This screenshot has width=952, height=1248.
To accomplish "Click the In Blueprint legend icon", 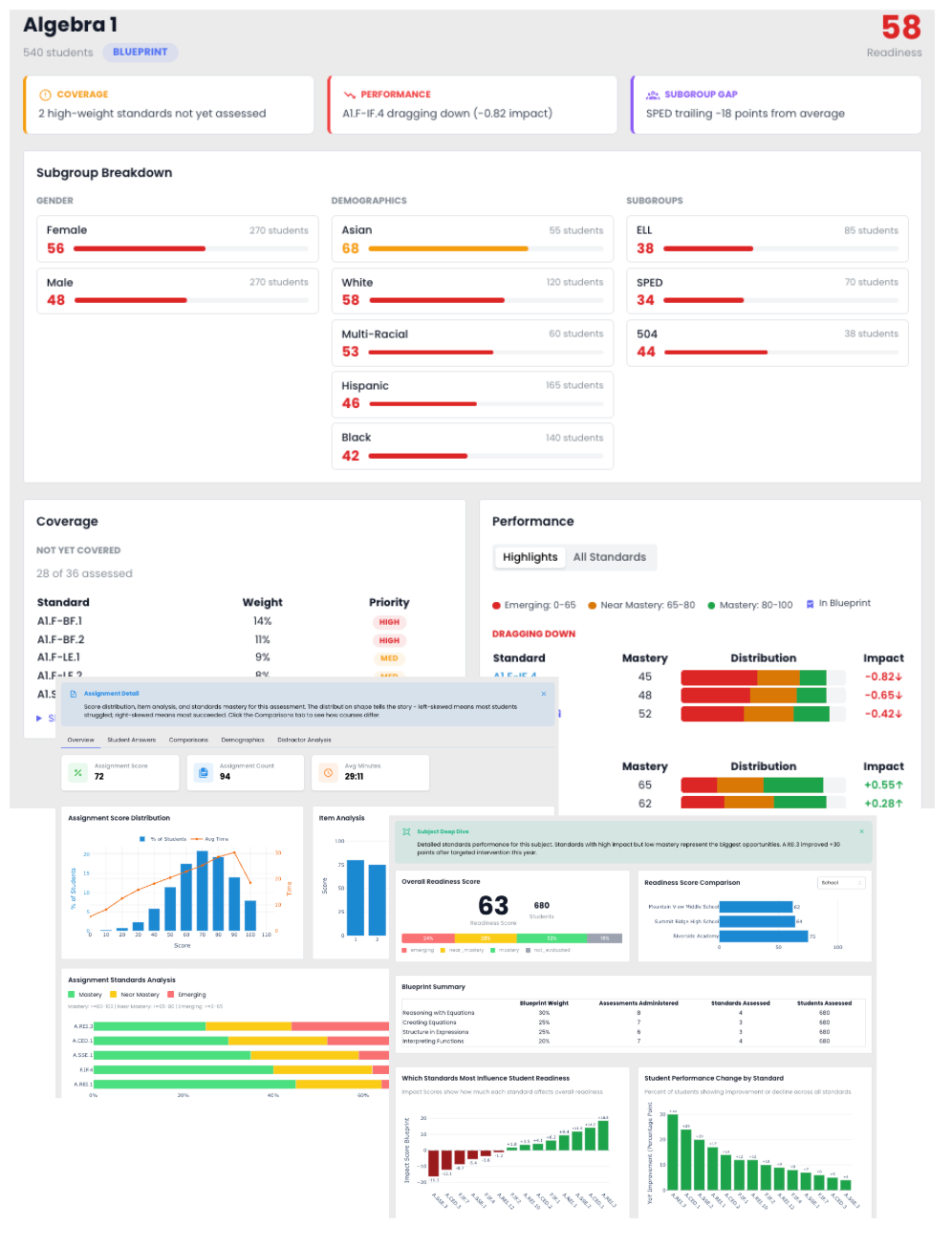I will (810, 604).
